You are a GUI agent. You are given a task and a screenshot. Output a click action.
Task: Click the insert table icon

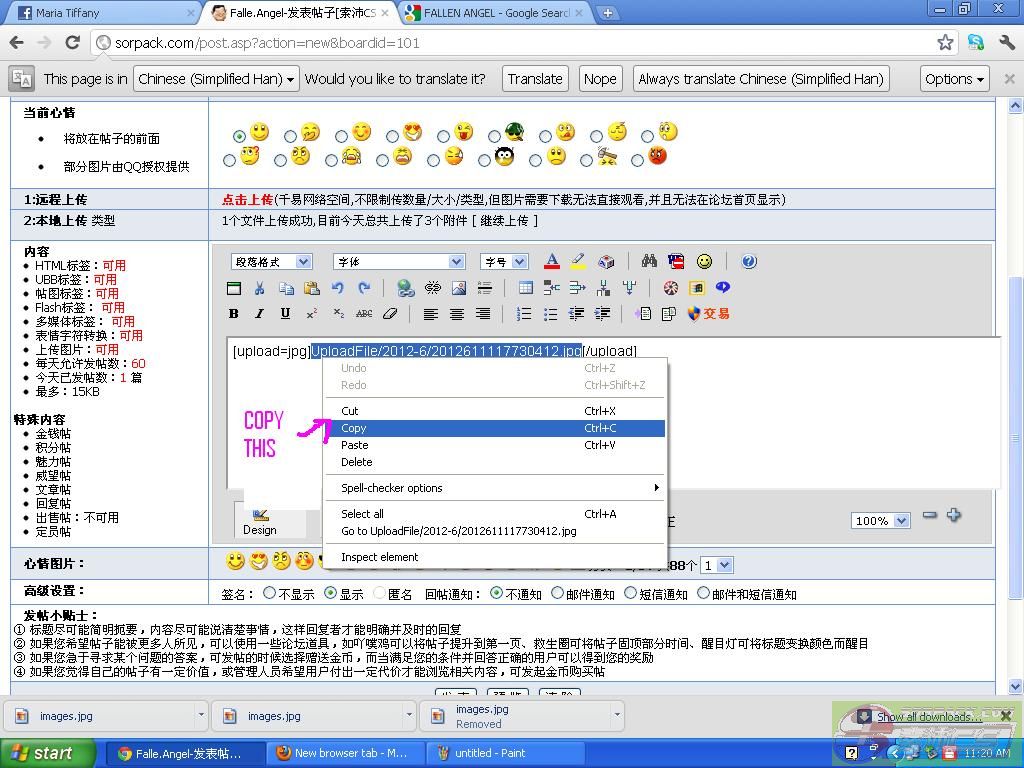[525, 288]
